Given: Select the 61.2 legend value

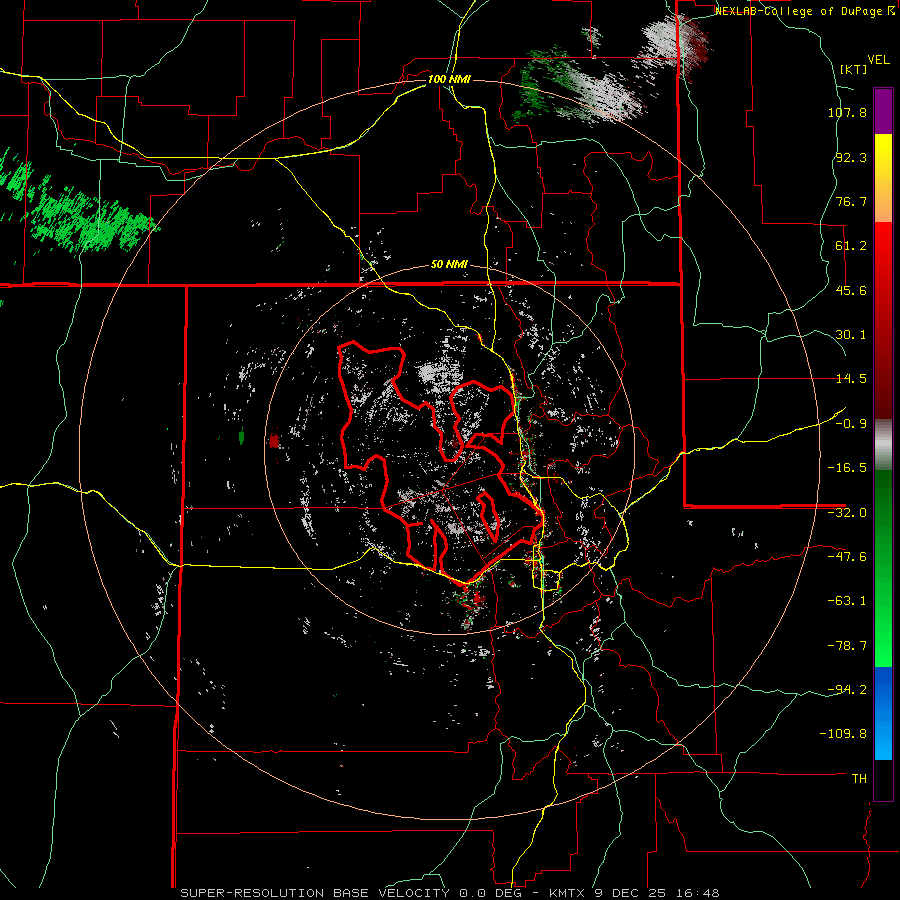Looking at the screenshot, I should click(851, 246).
